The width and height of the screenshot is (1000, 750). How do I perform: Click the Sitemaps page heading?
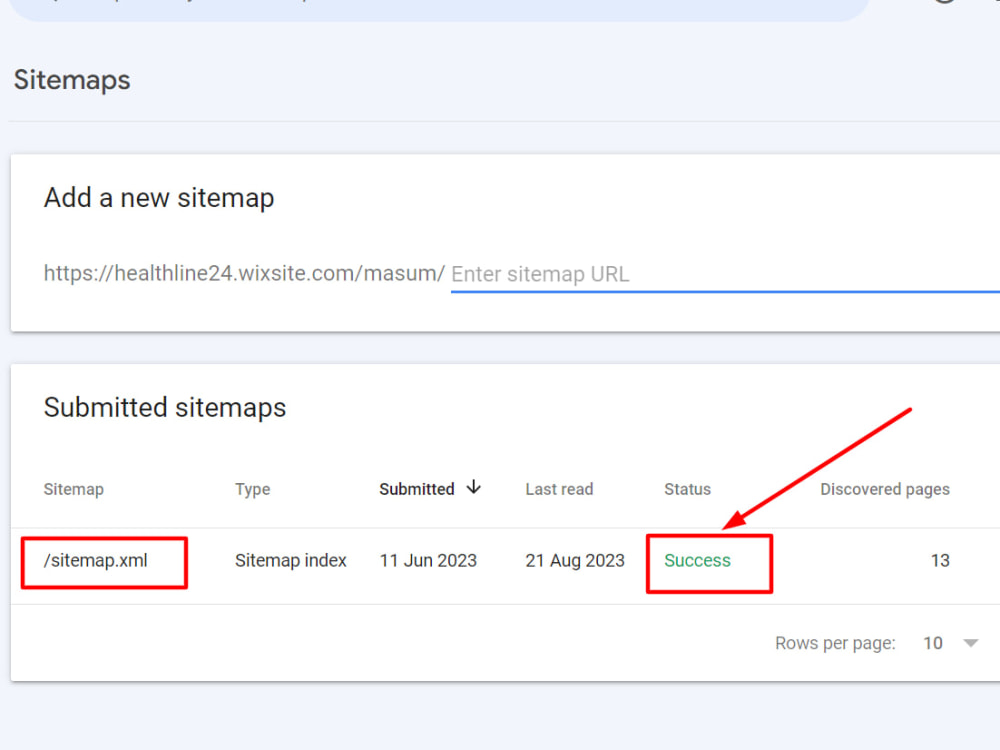pos(71,80)
